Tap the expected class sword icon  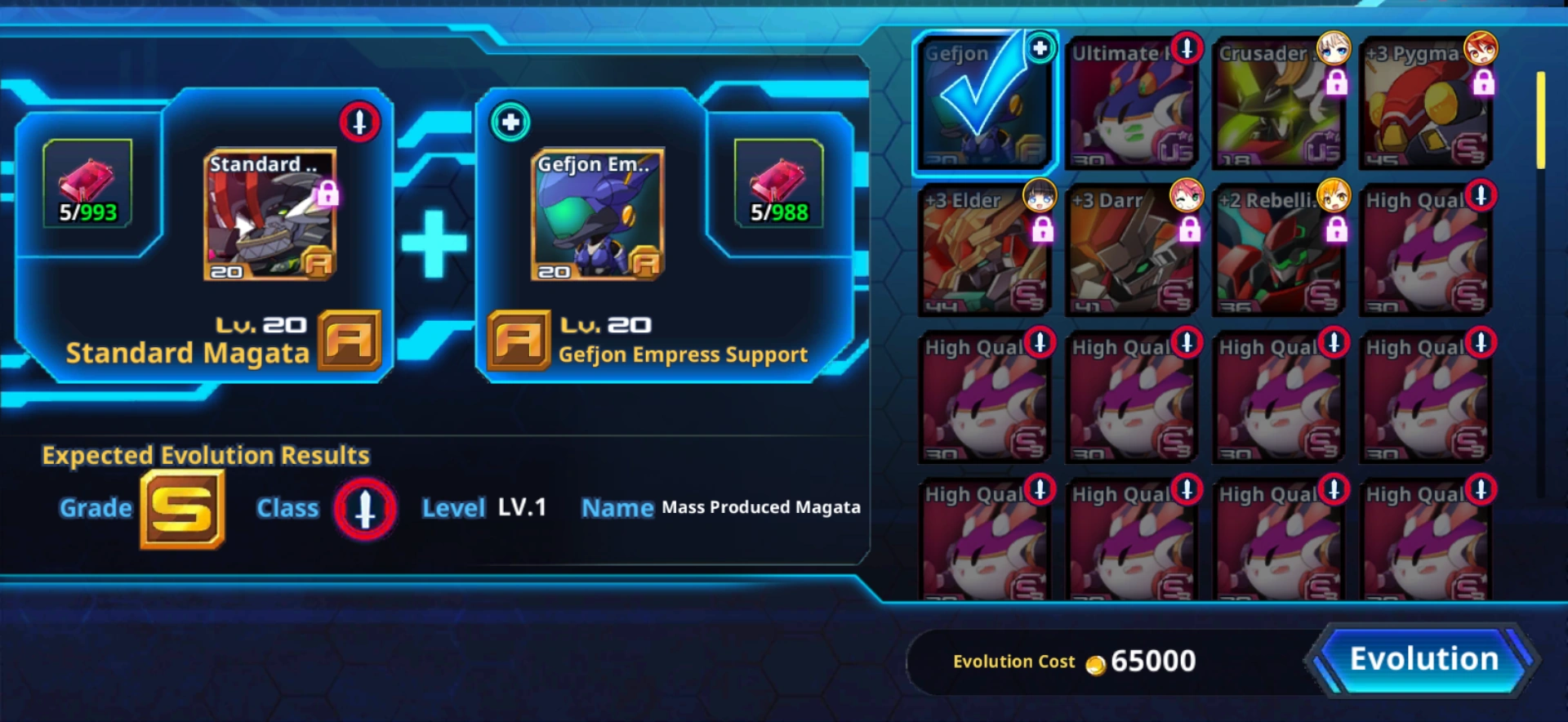(x=365, y=510)
